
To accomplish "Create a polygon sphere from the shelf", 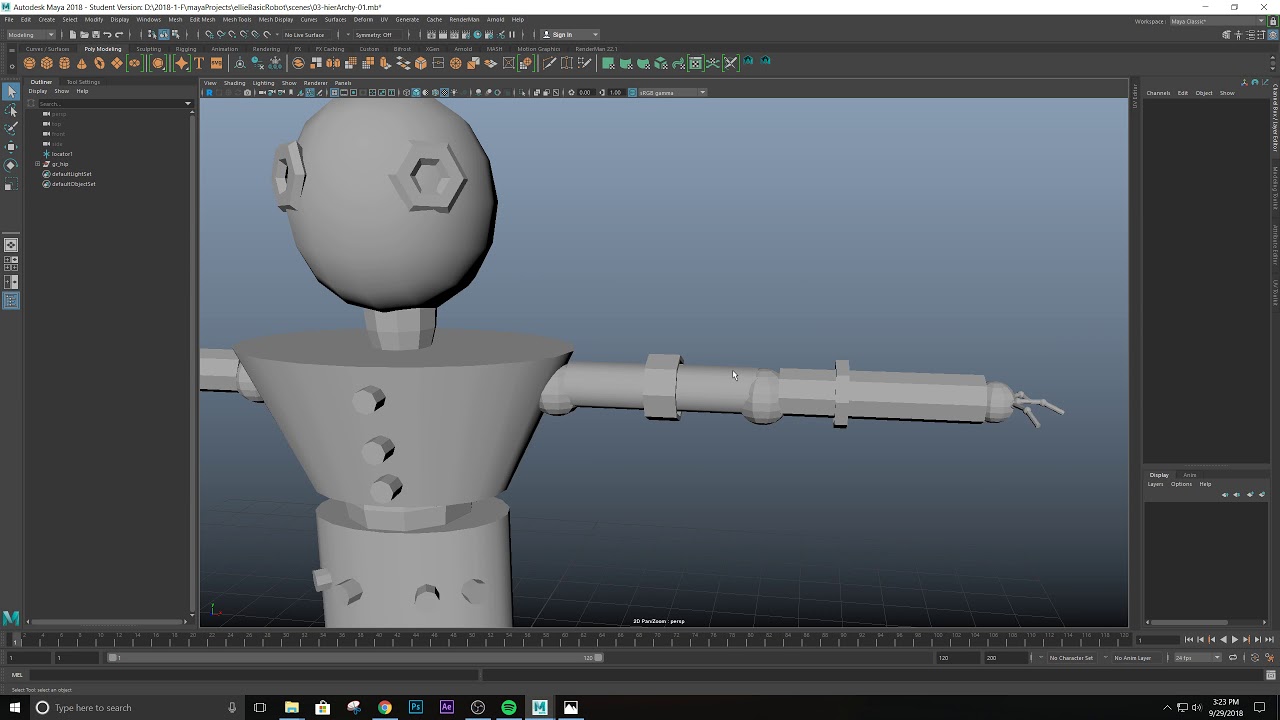I will pyautogui.click(x=29, y=63).
